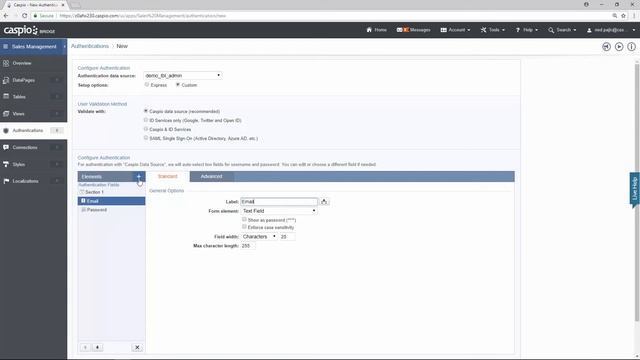Choose ID Services only validation

tap(146, 120)
